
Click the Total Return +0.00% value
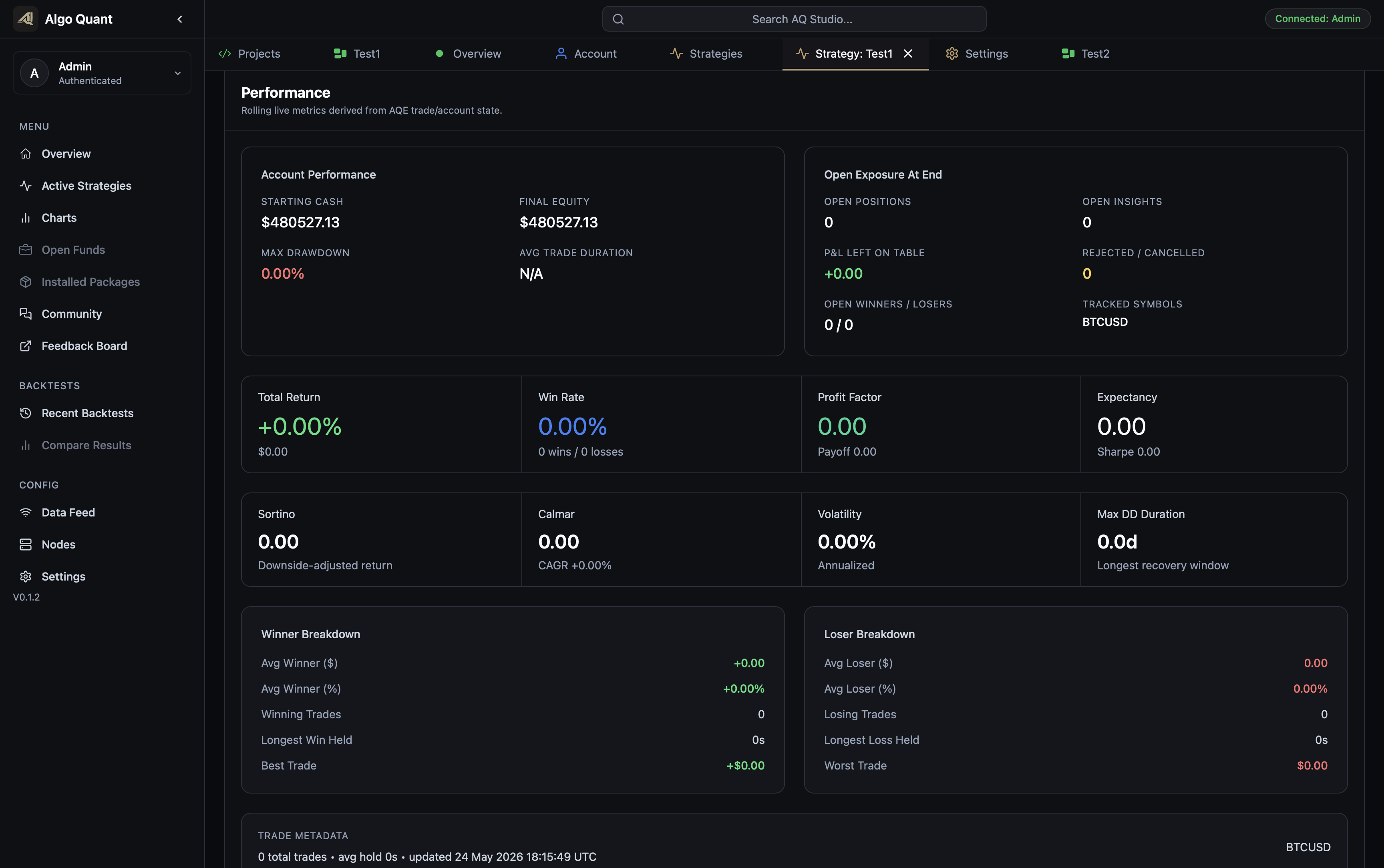coord(300,426)
